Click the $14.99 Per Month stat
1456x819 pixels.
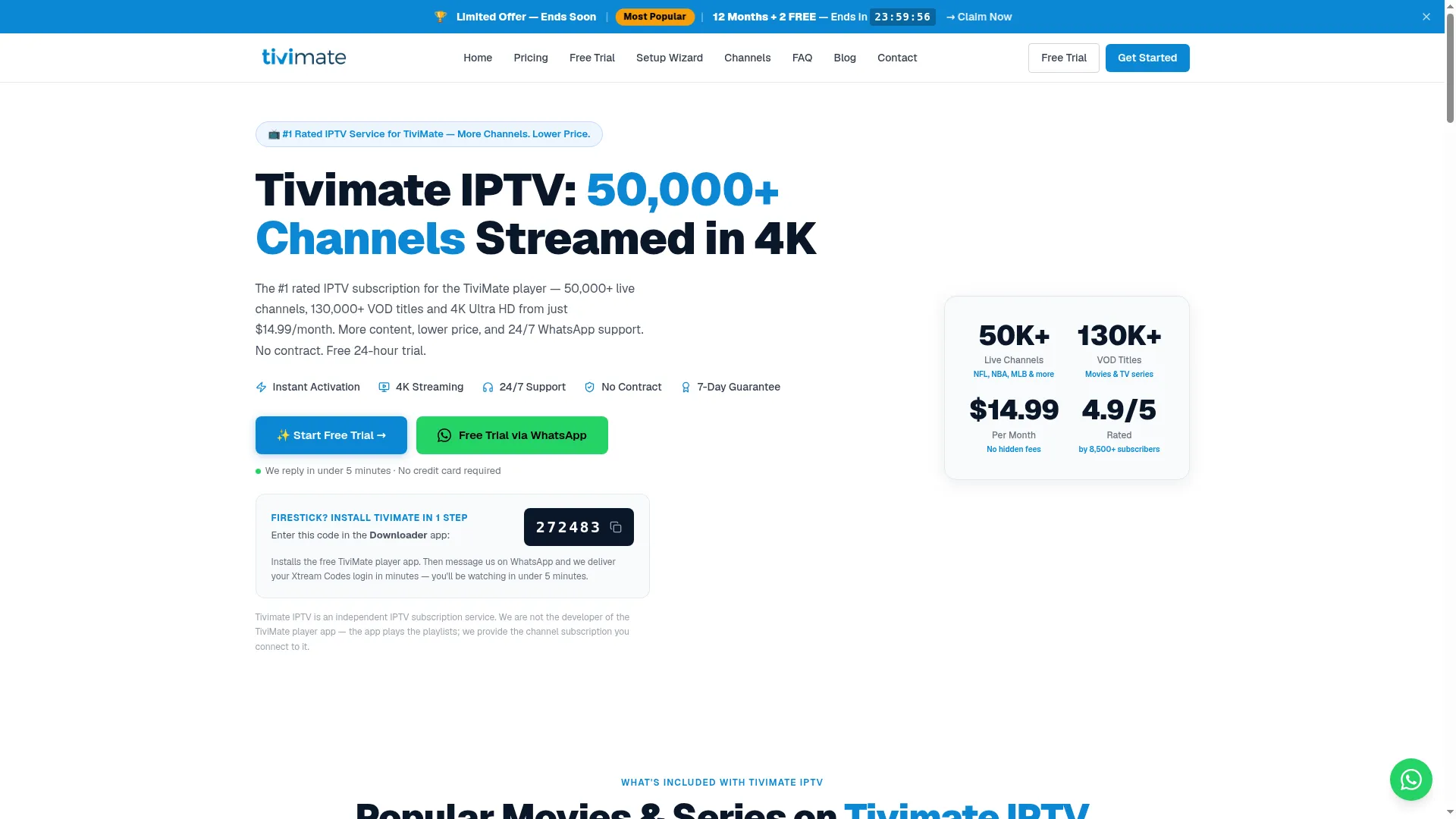pos(1014,425)
